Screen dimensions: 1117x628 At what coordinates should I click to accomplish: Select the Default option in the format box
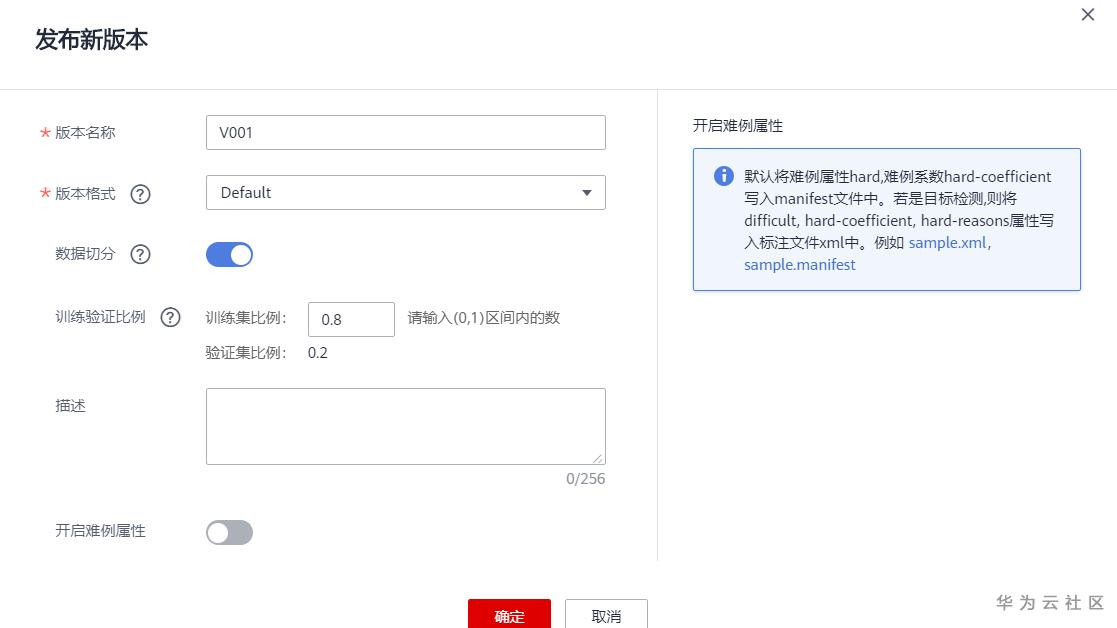coord(405,192)
